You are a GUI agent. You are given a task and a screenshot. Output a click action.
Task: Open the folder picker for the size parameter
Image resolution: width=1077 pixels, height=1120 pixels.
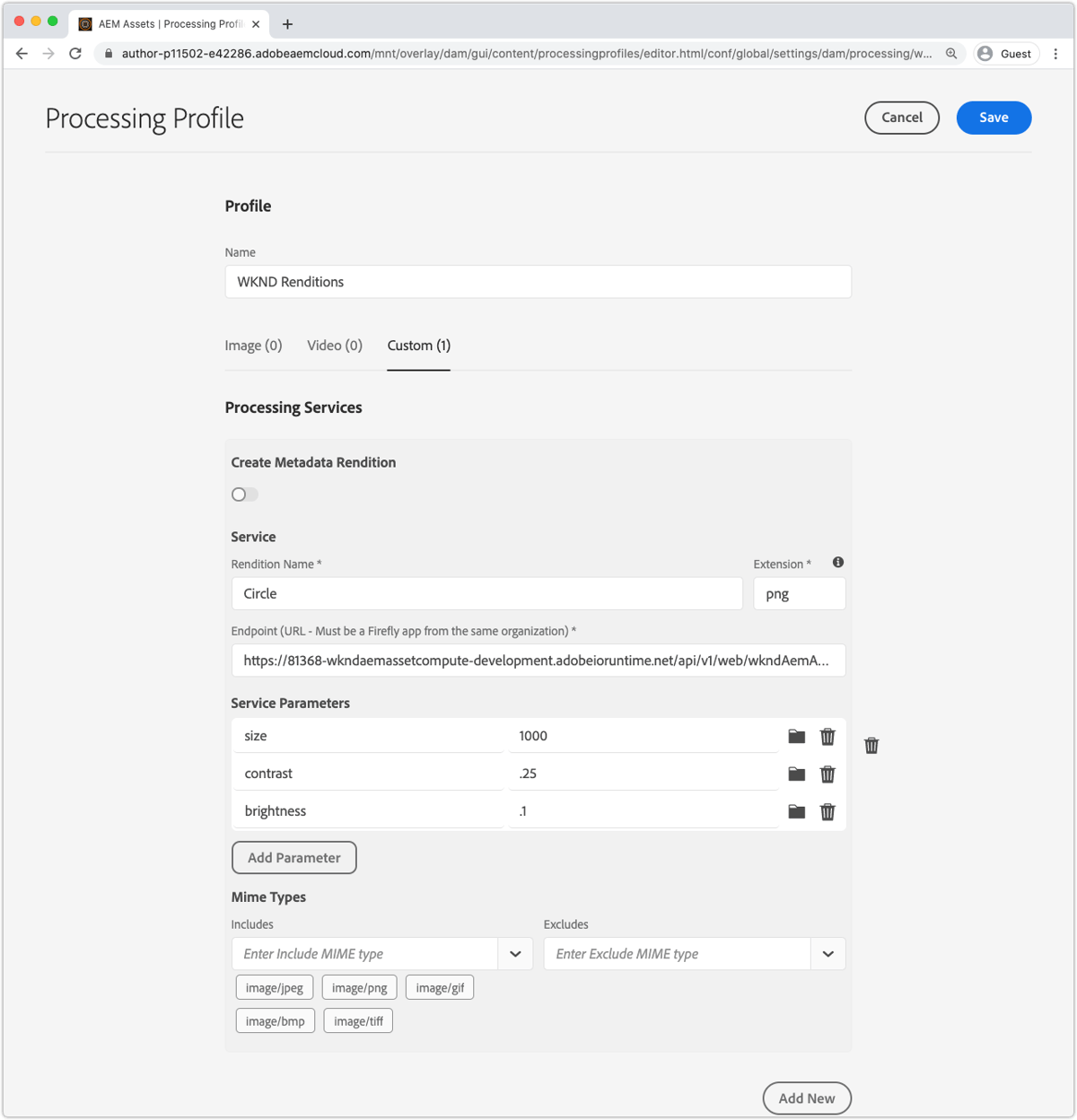point(796,736)
